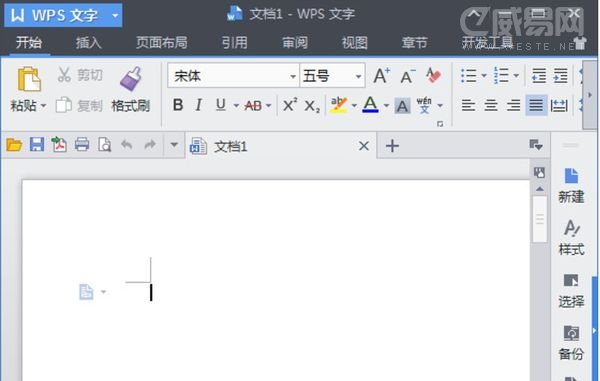This screenshot has width=600, height=381.
Task: Expand quick access toolbar customization arrow
Action: coord(174,145)
